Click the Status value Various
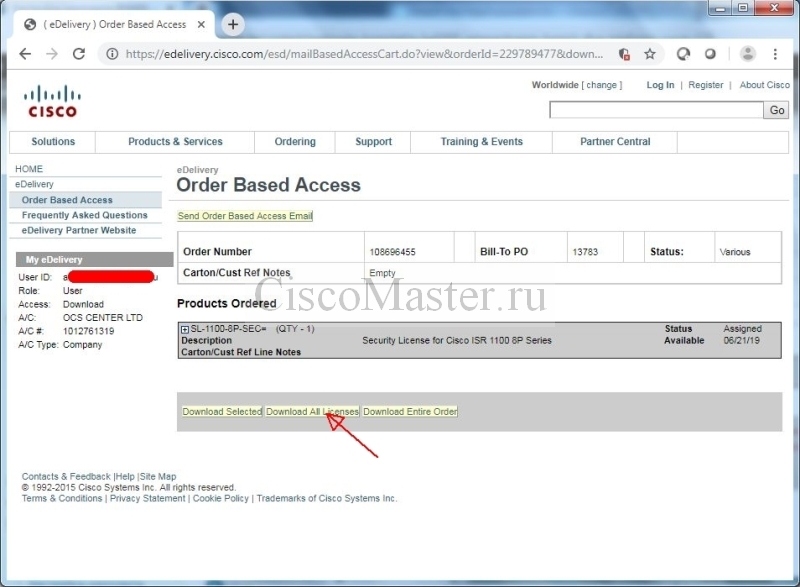 tap(735, 252)
